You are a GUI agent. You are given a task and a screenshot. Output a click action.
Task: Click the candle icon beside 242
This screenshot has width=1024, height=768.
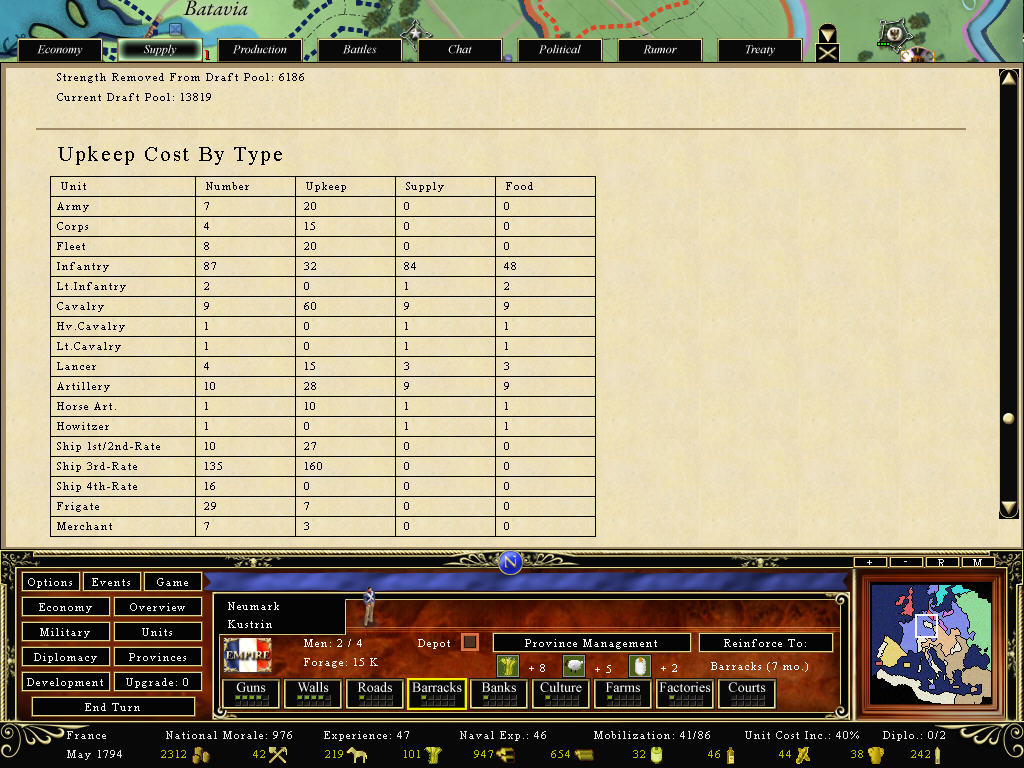click(x=938, y=755)
